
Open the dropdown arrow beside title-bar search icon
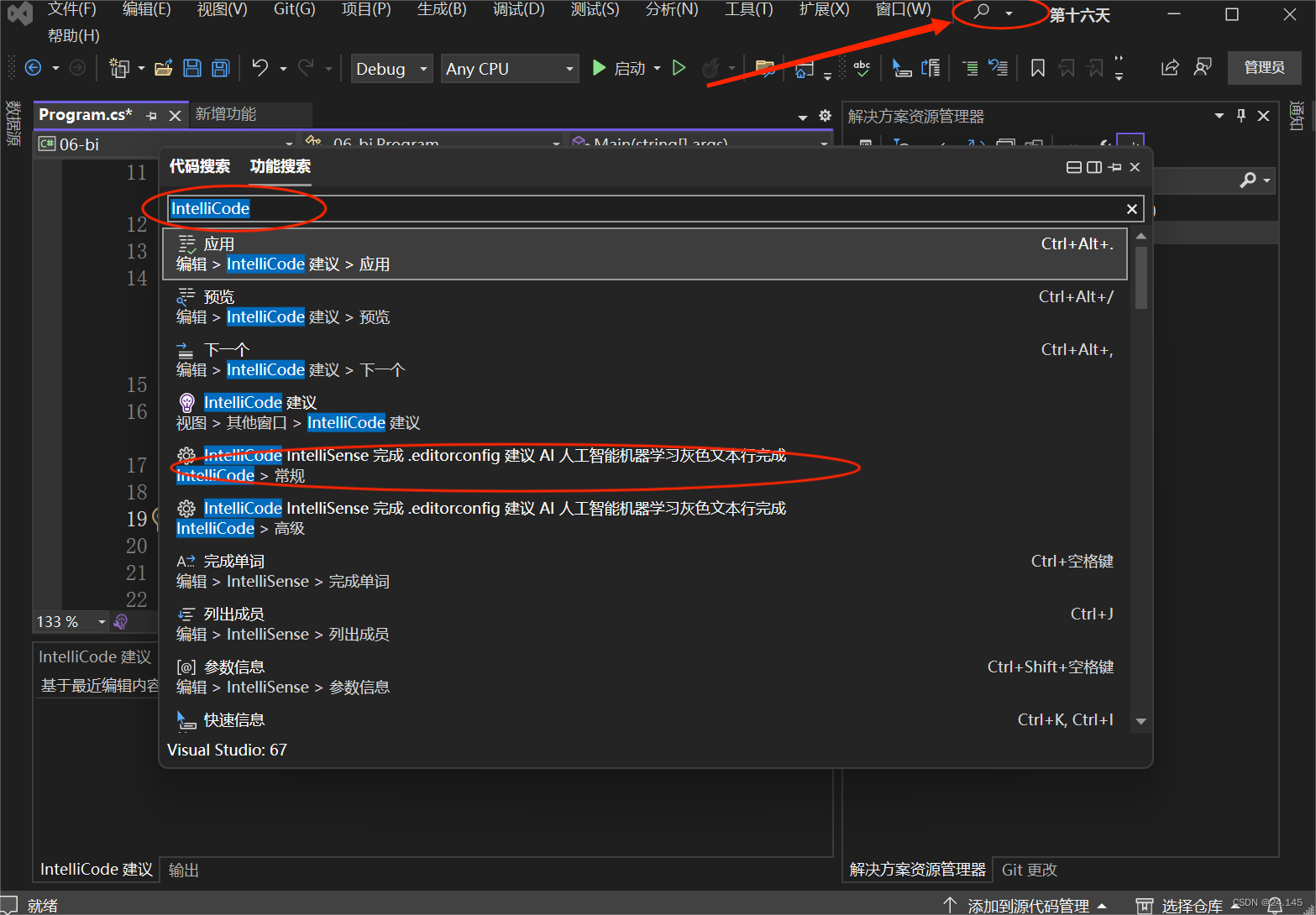1009,13
